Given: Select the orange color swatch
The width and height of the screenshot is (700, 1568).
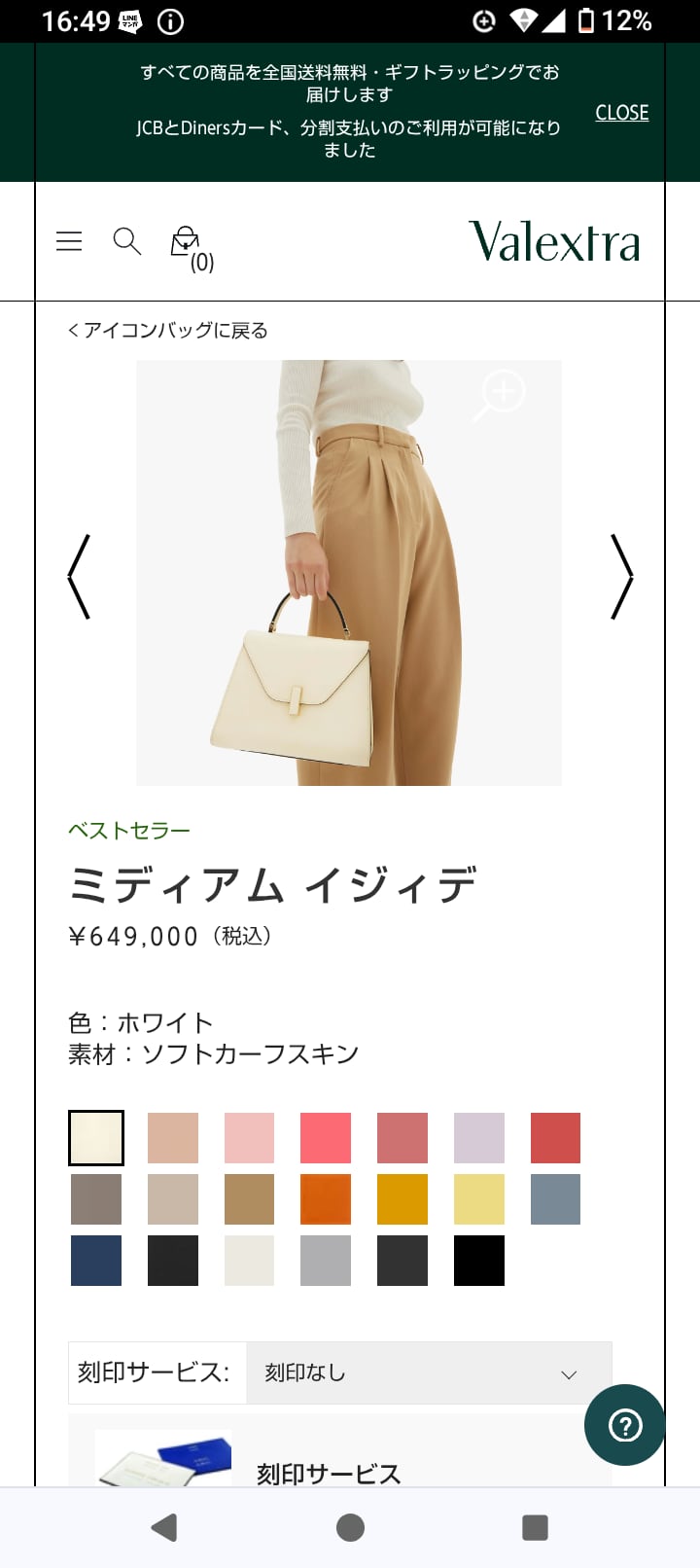Looking at the screenshot, I should click(326, 1199).
